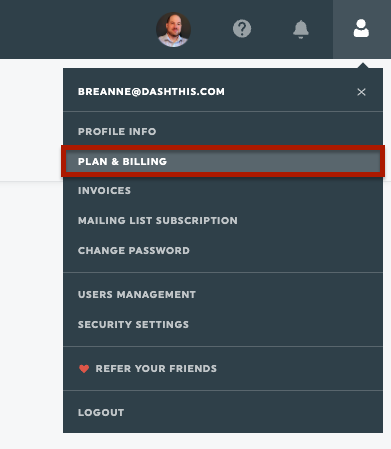The height and width of the screenshot is (449, 391).
Task: Click the menu pointer arrow under user icon
Action: coord(363,65)
